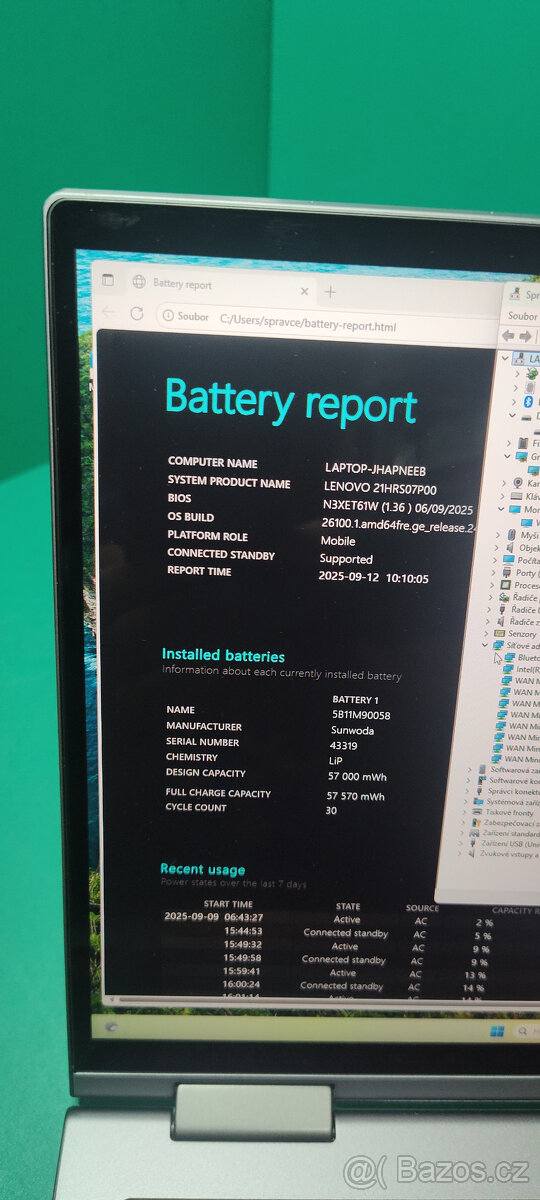This screenshot has height=1200, width=540.
Task: Click the Bluetooth icon in device tree
Action: [x=528, y=402]
